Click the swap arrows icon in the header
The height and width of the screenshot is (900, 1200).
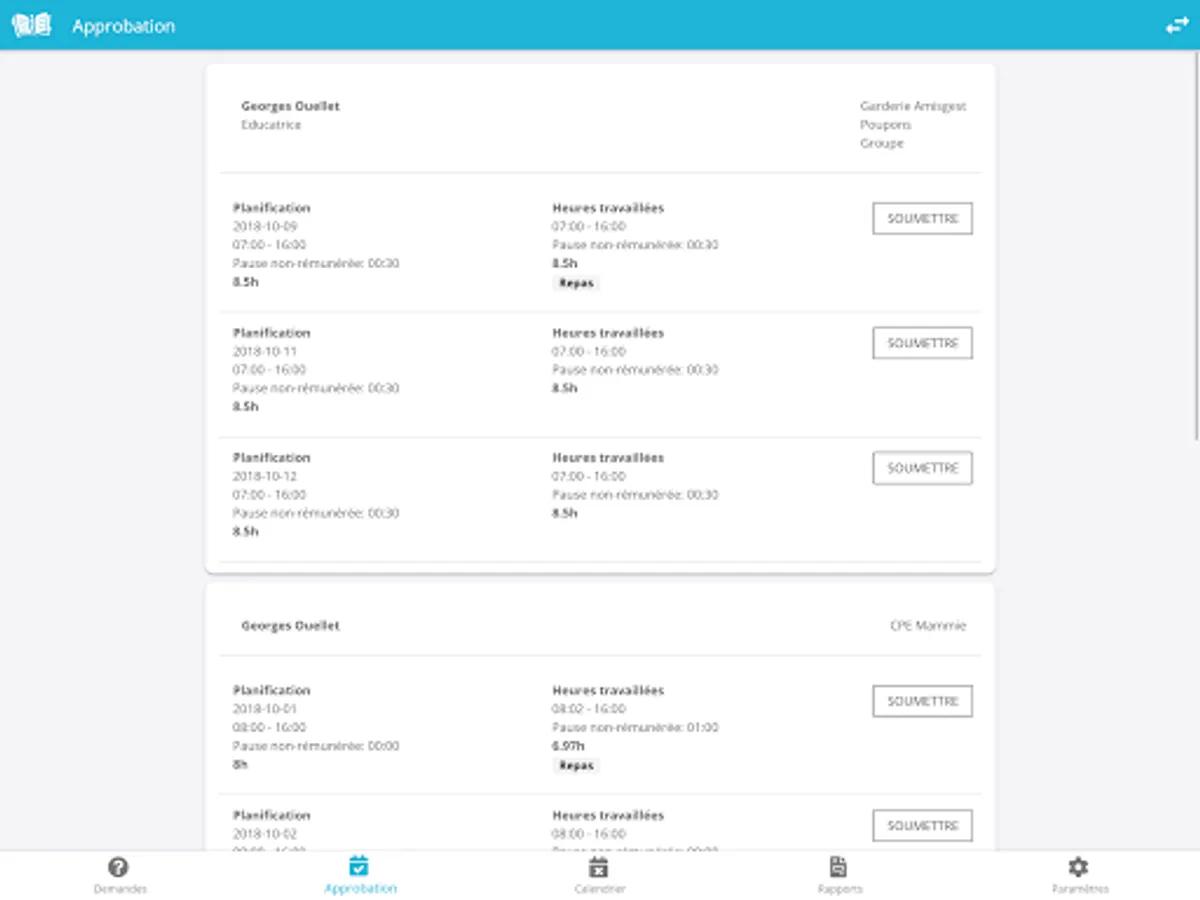1177,26
